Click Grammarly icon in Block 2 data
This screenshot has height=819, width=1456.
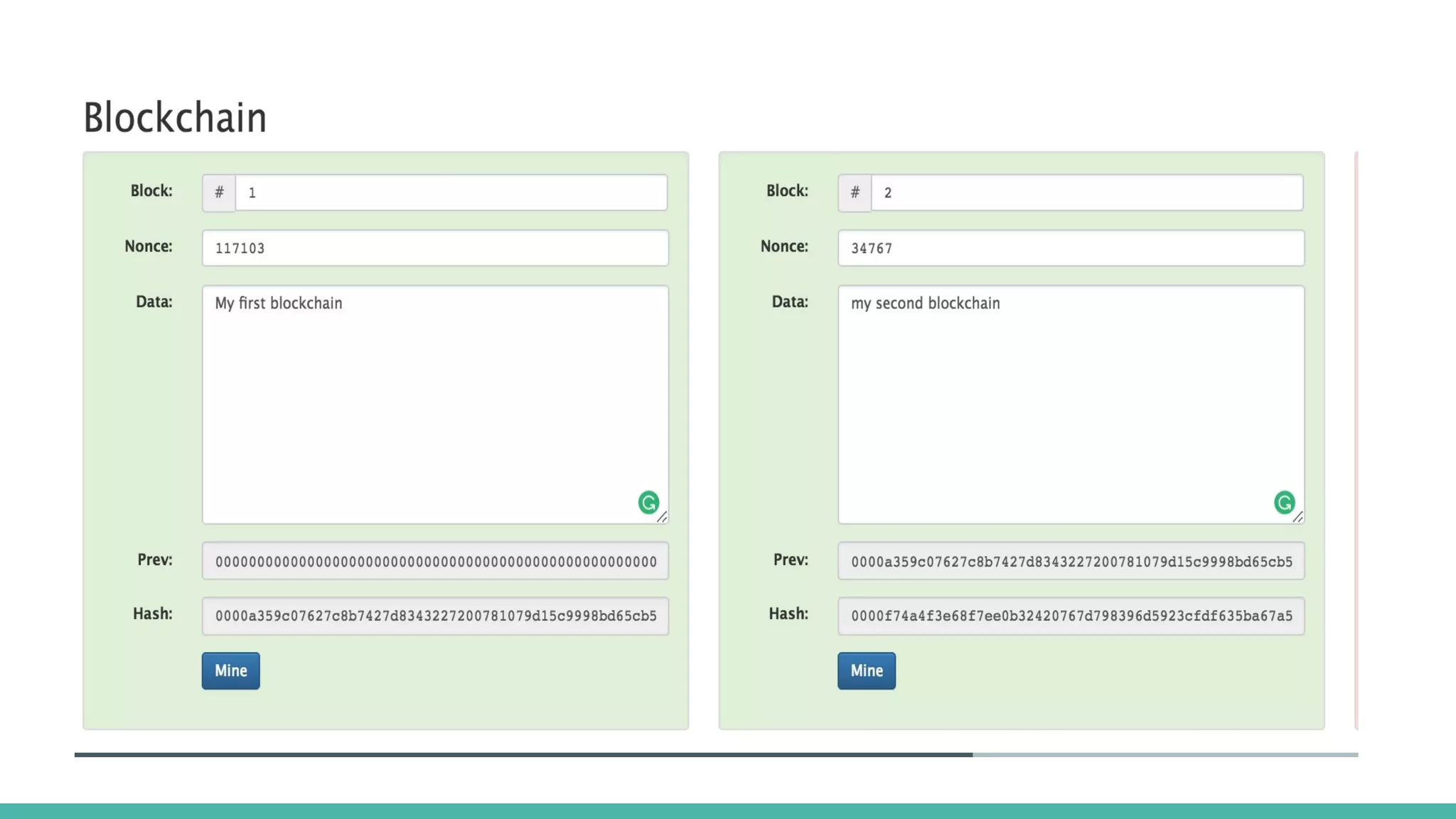[x=1284, y=503]
